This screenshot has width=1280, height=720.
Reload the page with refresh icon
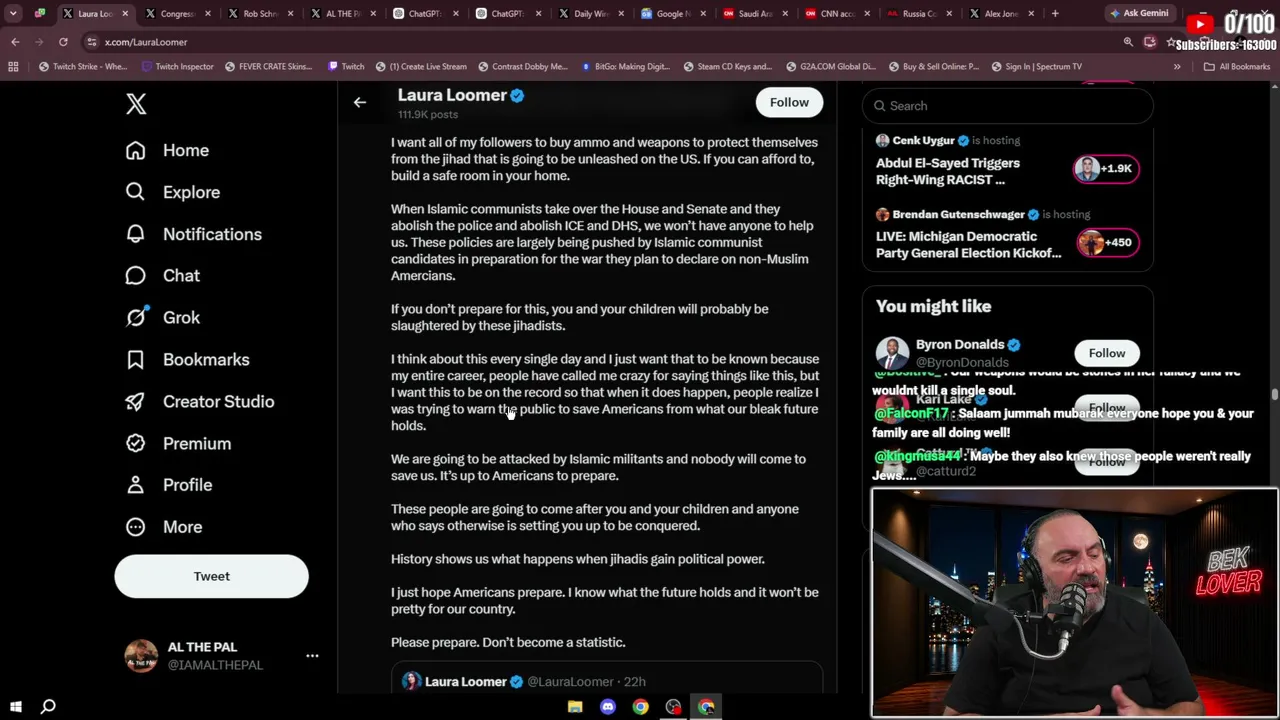63,42
